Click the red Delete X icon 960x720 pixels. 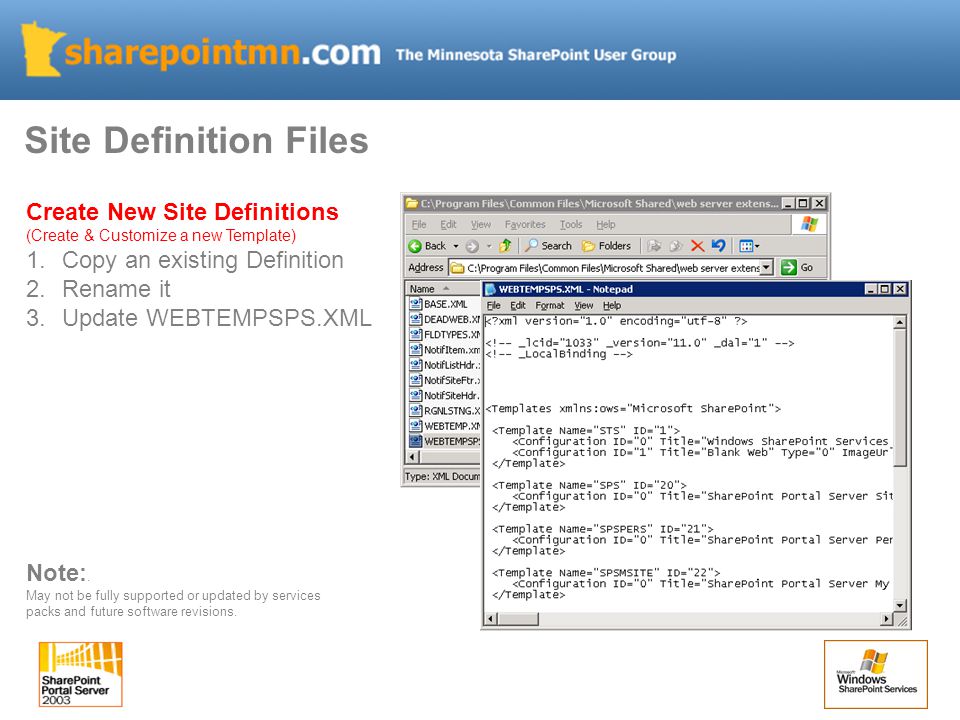pyautogui.click(x=697, y=246)
